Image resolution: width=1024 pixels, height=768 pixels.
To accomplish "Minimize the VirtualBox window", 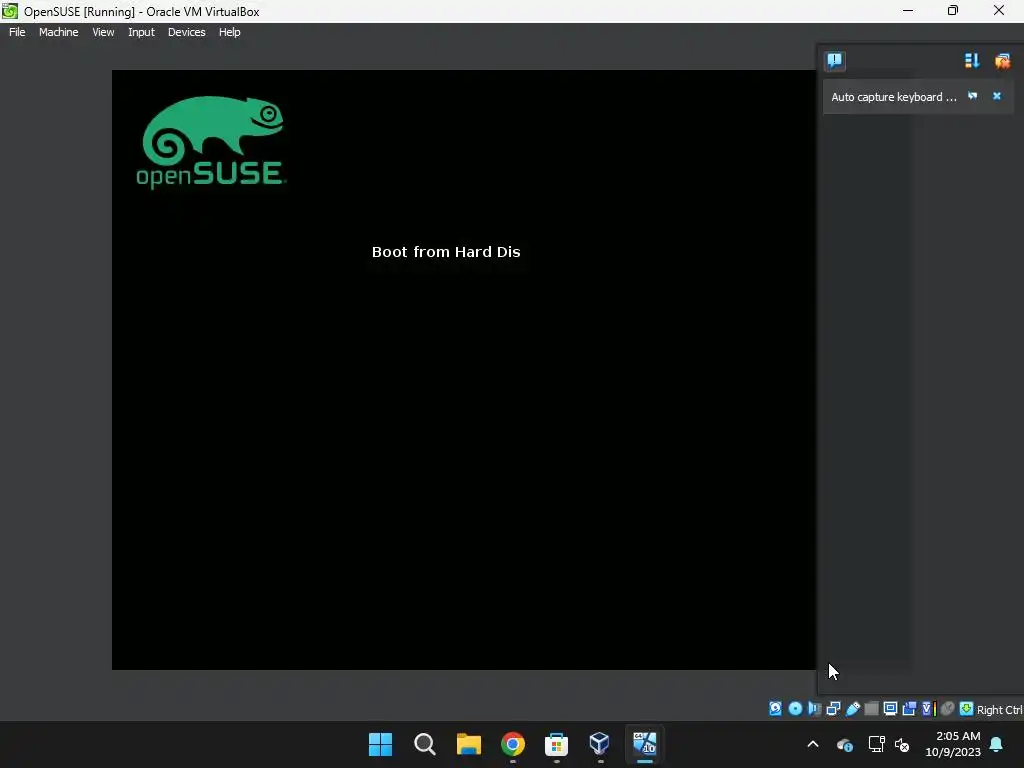I will coord(908,10).
